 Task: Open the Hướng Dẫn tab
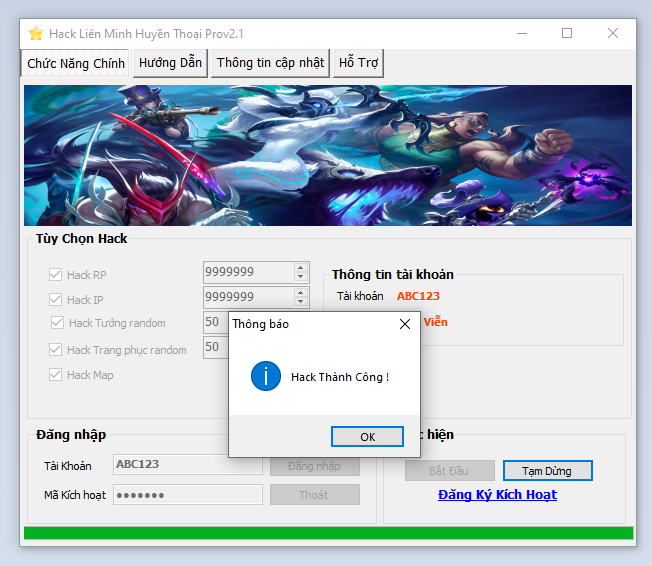[x=170, y=63]
